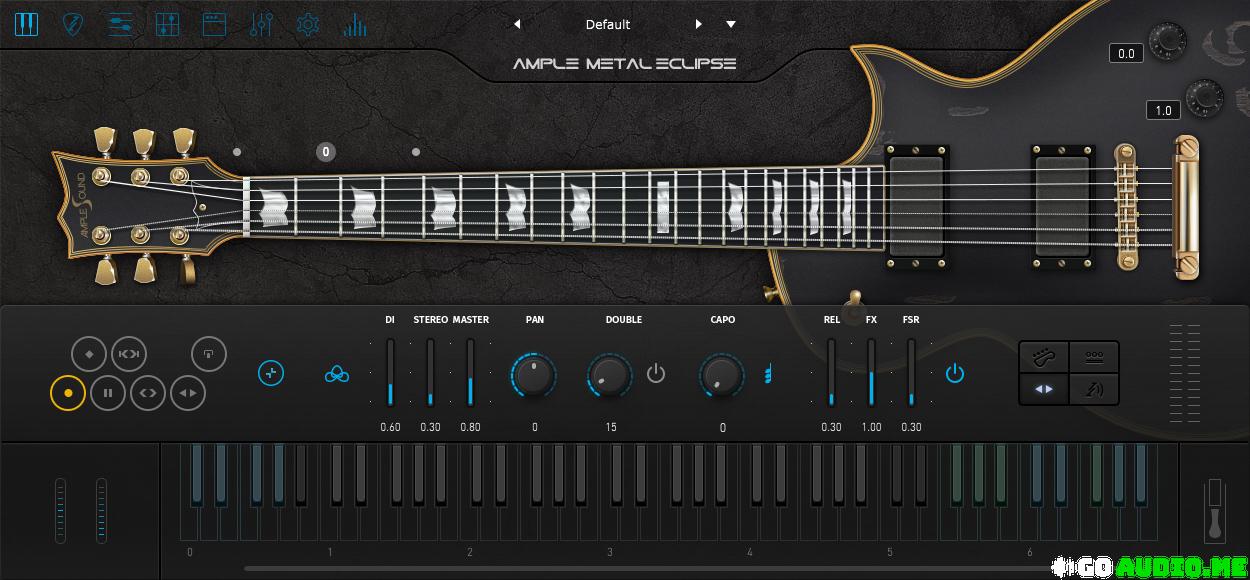The width and height of the screenshot is (1250, 580).
Task: Click the 0.0 knob value box
Action: 1126,53
